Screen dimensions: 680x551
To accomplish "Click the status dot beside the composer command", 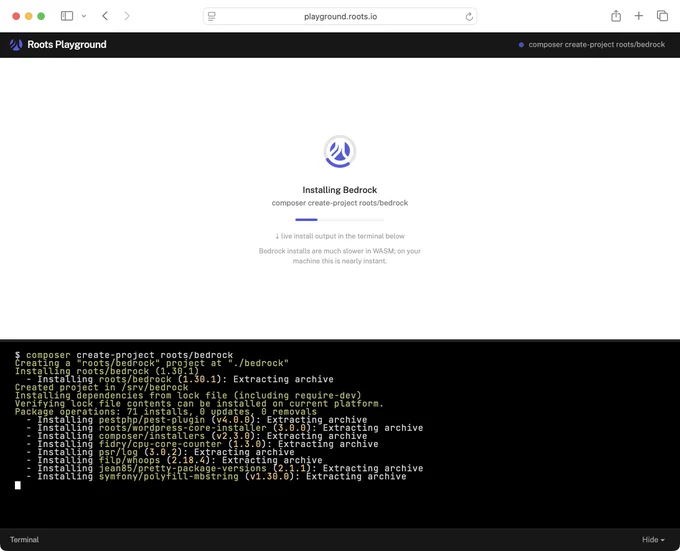I will [x=521, y=45].
